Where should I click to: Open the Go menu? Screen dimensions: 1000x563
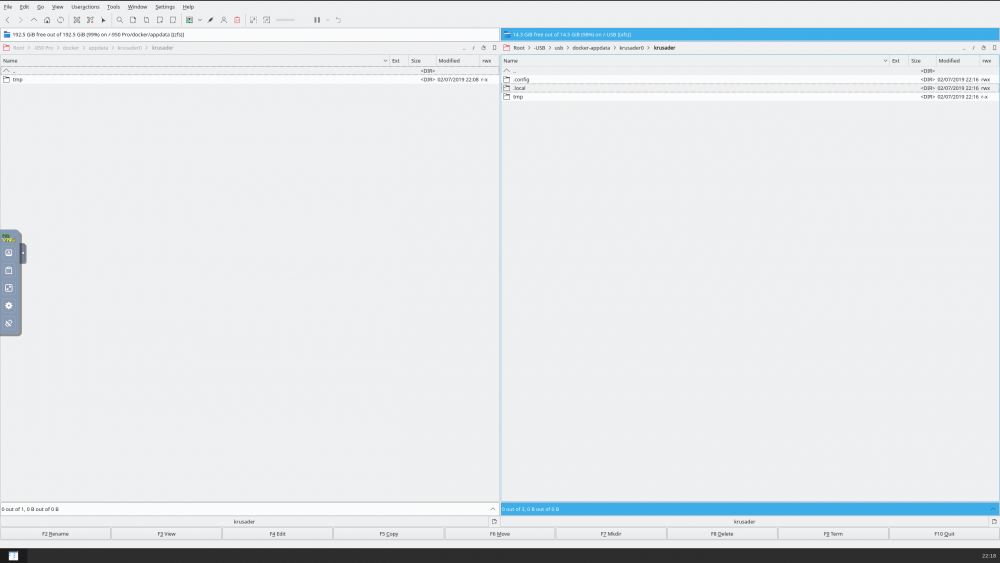40,7
